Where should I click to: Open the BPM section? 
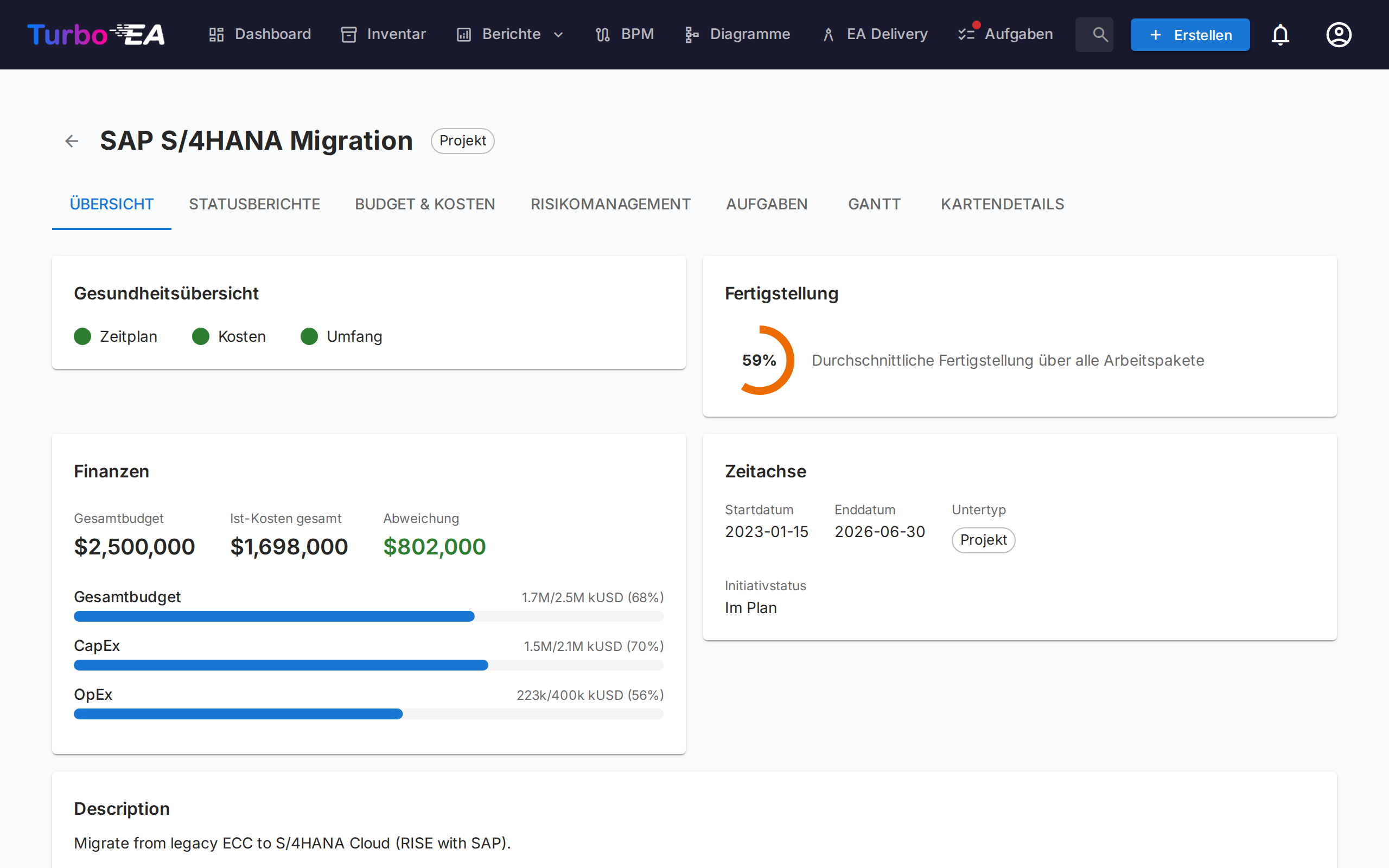click(625, 34)
